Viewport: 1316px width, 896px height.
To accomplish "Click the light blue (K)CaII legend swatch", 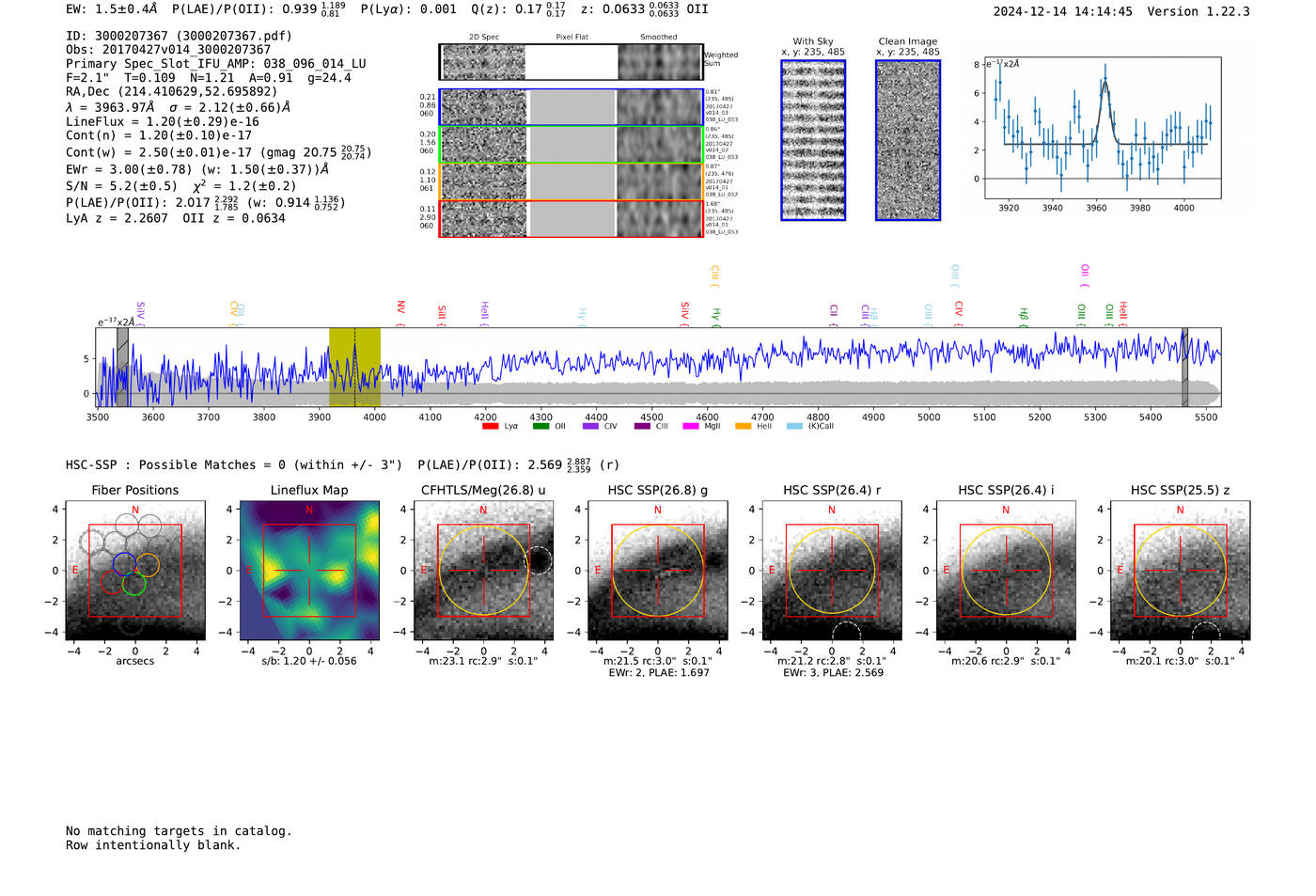I will coord(795,426).
